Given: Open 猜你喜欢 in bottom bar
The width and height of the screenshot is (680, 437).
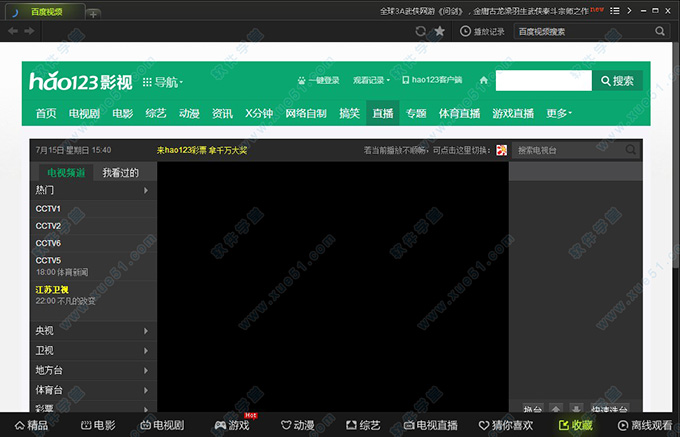Looking at the screenshot, I should [x=506, y=425].
